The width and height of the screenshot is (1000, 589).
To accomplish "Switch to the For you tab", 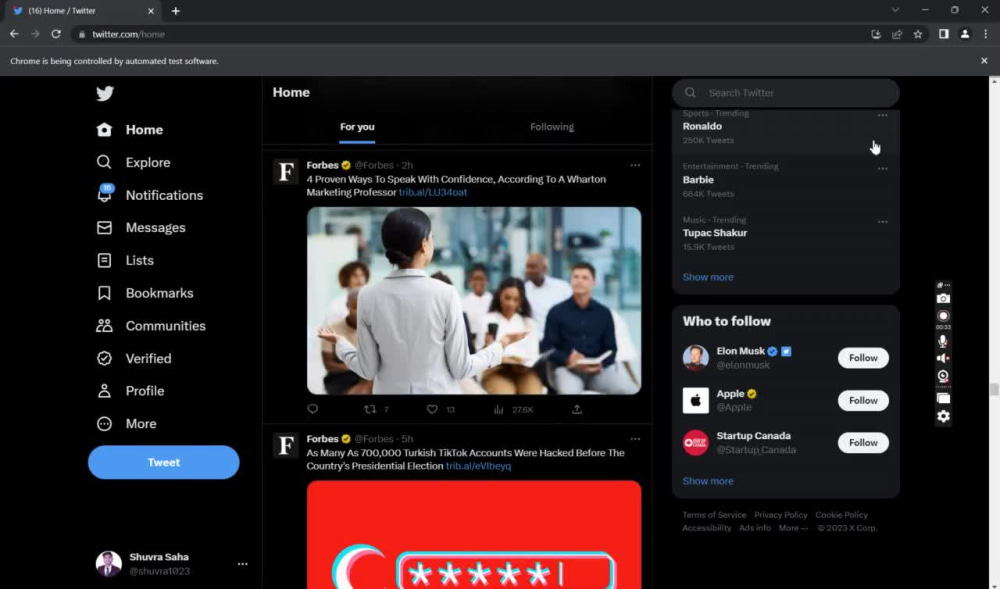I will (357, 127).
